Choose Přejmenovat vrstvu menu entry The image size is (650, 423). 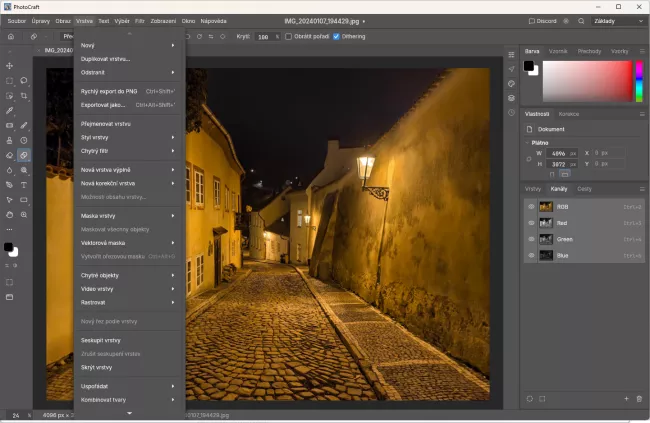pos(128,124)
